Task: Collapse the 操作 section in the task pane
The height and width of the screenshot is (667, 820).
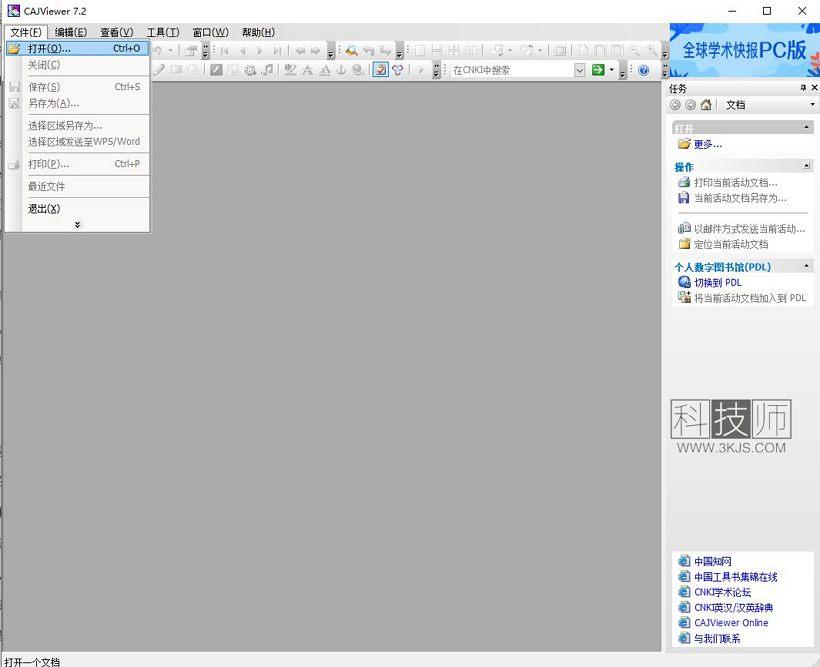Action: tap(806, 166)
